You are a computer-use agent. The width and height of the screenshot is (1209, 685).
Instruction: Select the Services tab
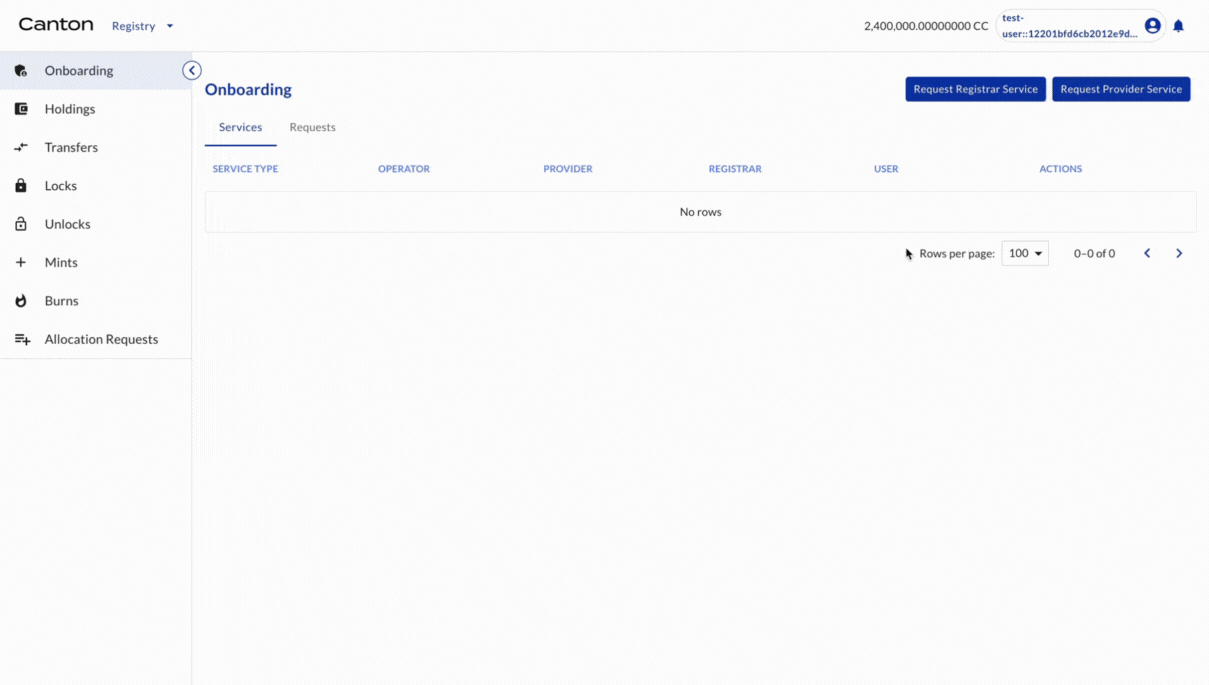[240, 127]
